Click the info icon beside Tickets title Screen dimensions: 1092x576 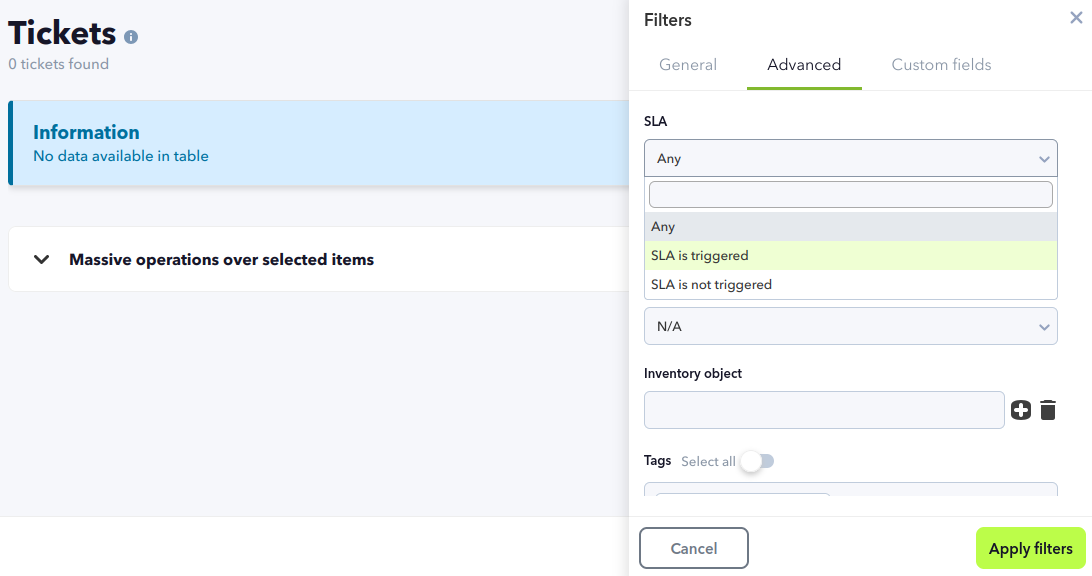[131, 37]
